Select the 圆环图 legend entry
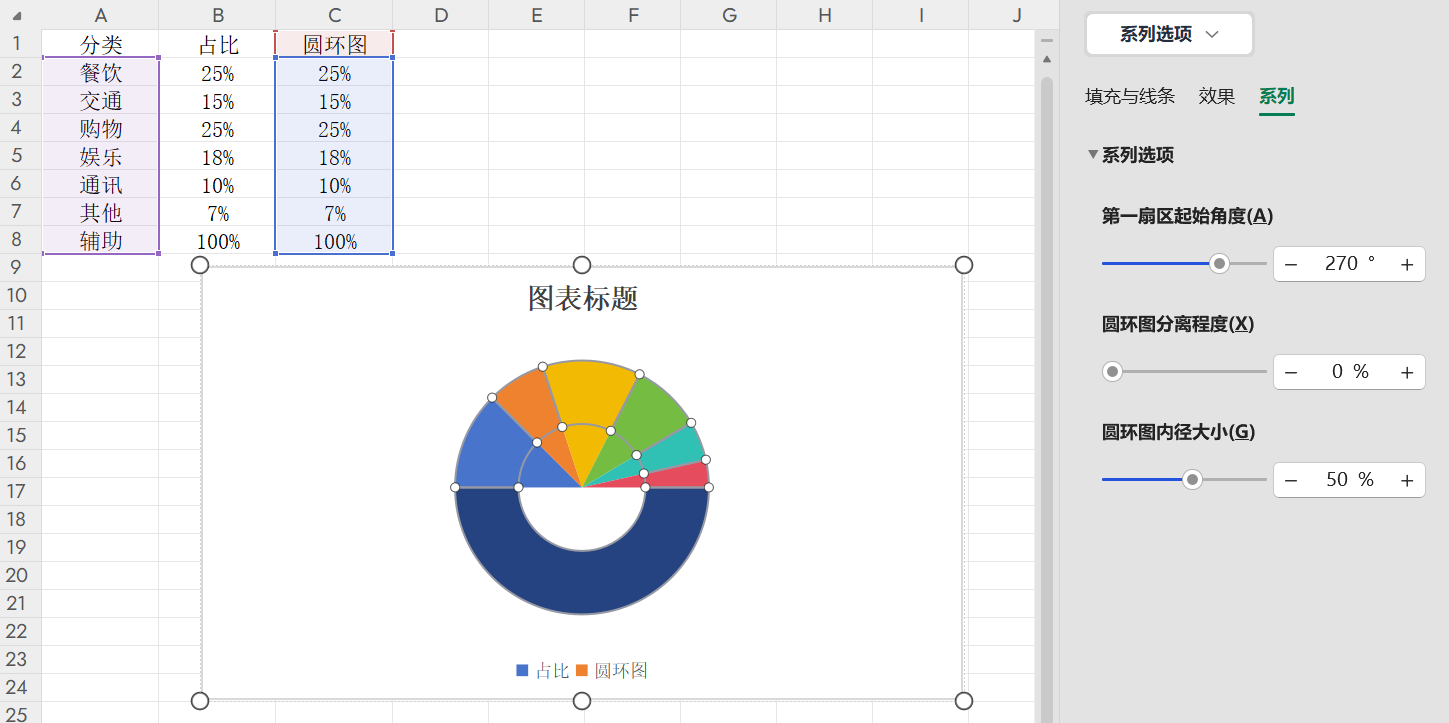1449x723 pixels. [x=621, y=671]
